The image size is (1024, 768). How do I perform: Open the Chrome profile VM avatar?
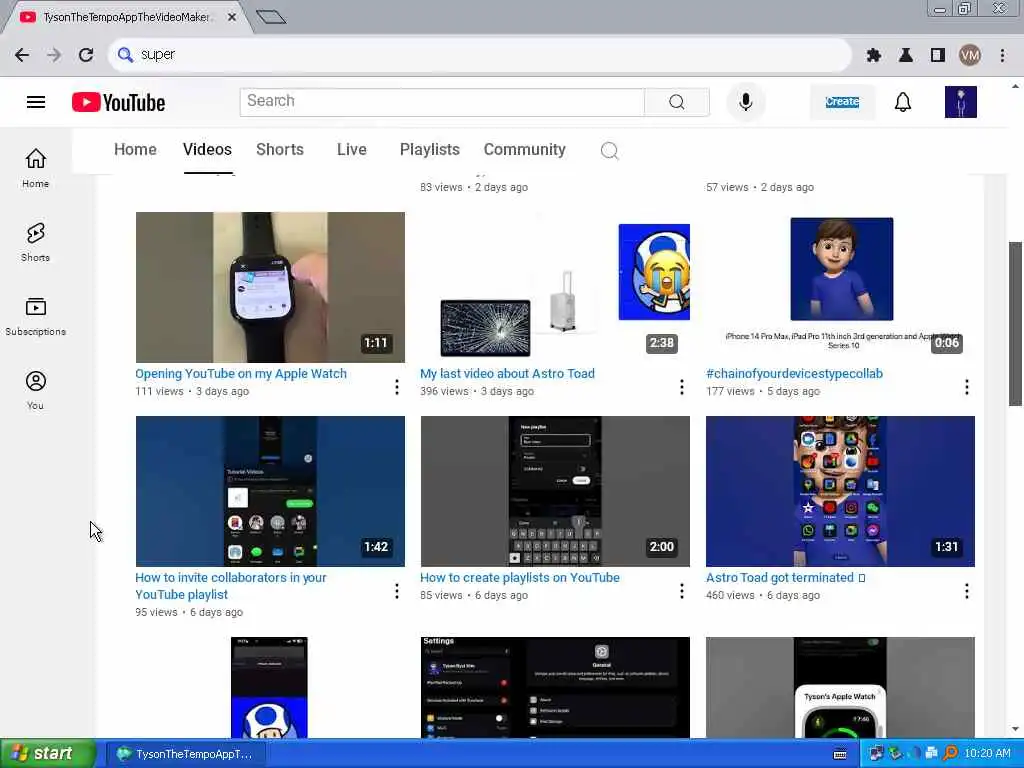tap(970, 56)
